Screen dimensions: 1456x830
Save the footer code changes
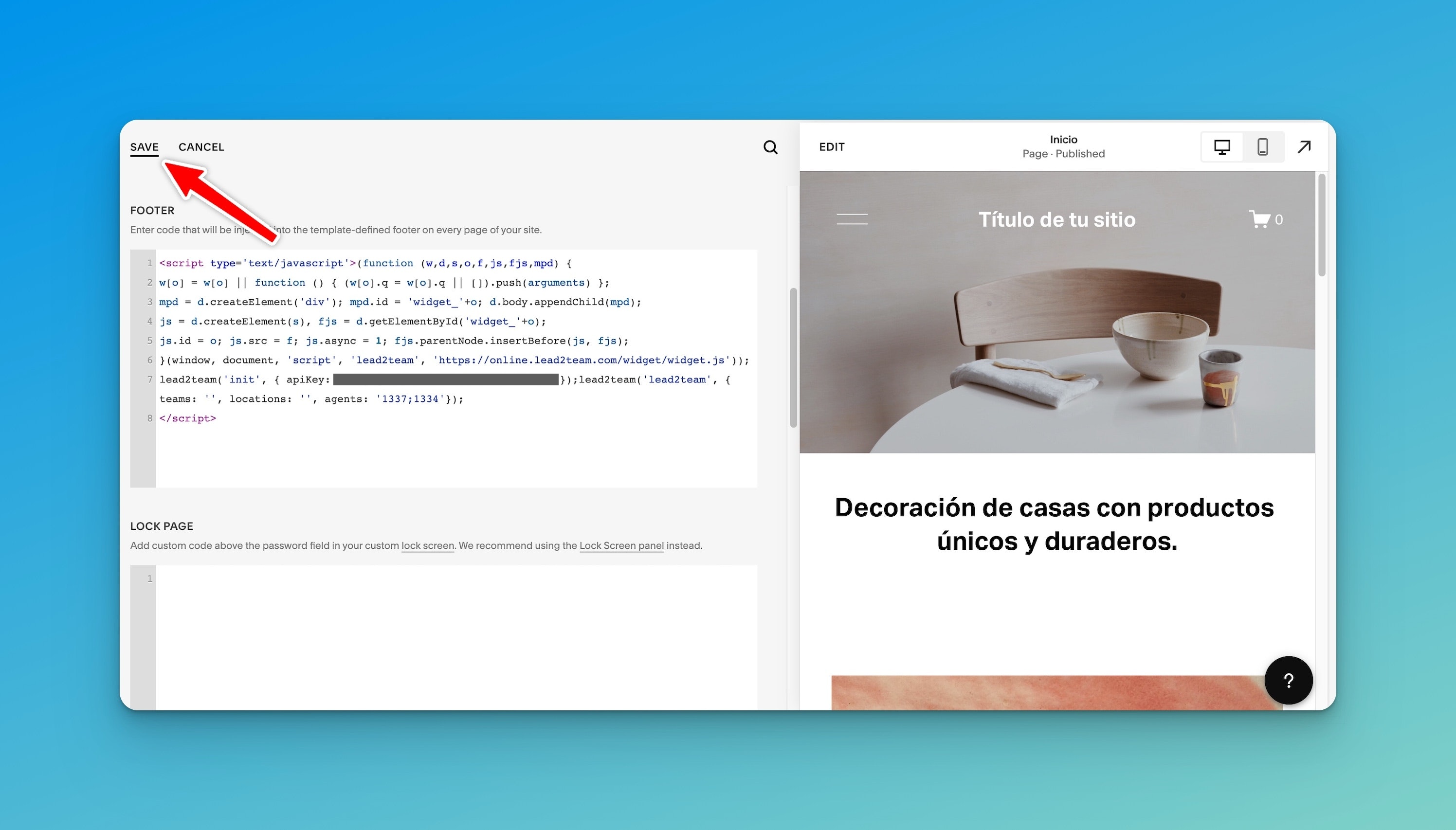144,147
